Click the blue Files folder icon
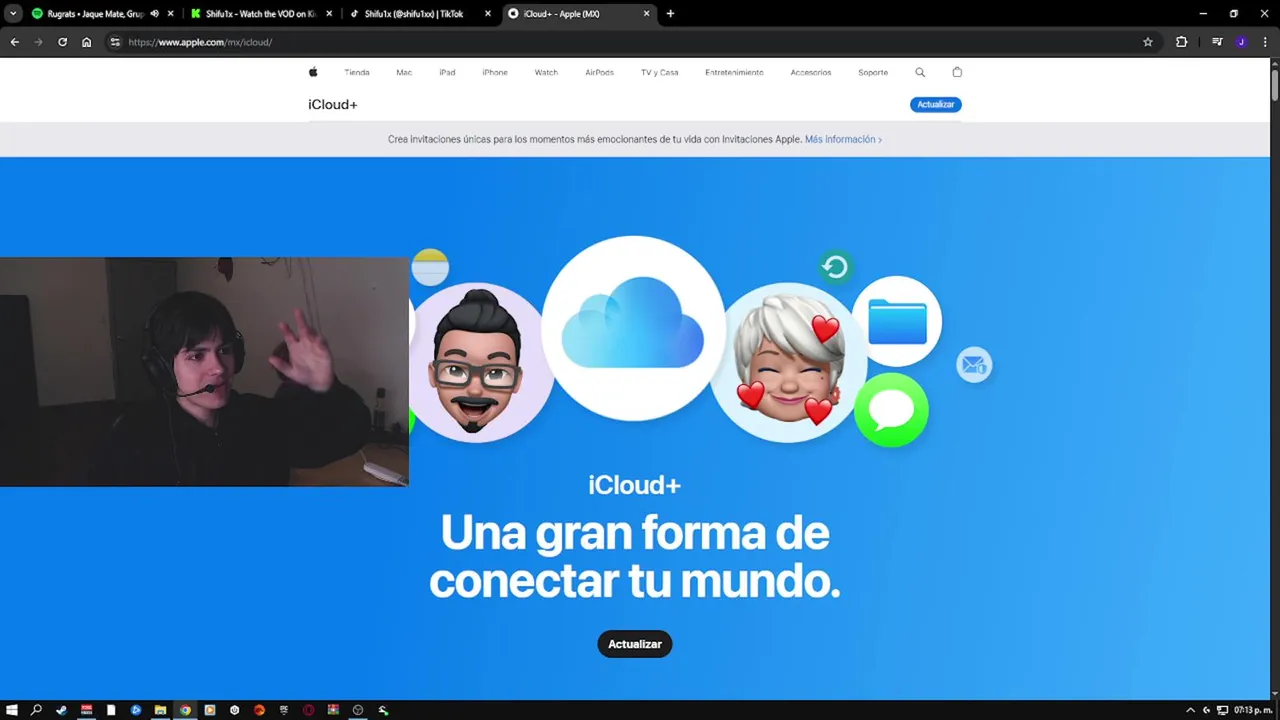This screenshot has width=1280, height=720. tap(897, 321)
